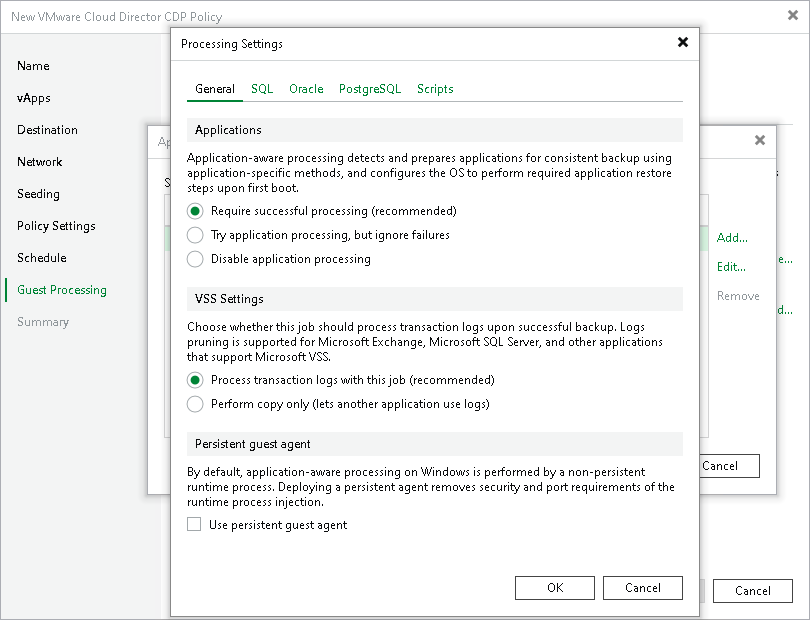Choose Try application processing, ignore failures
810x620 pixels.
pos(195,235)
